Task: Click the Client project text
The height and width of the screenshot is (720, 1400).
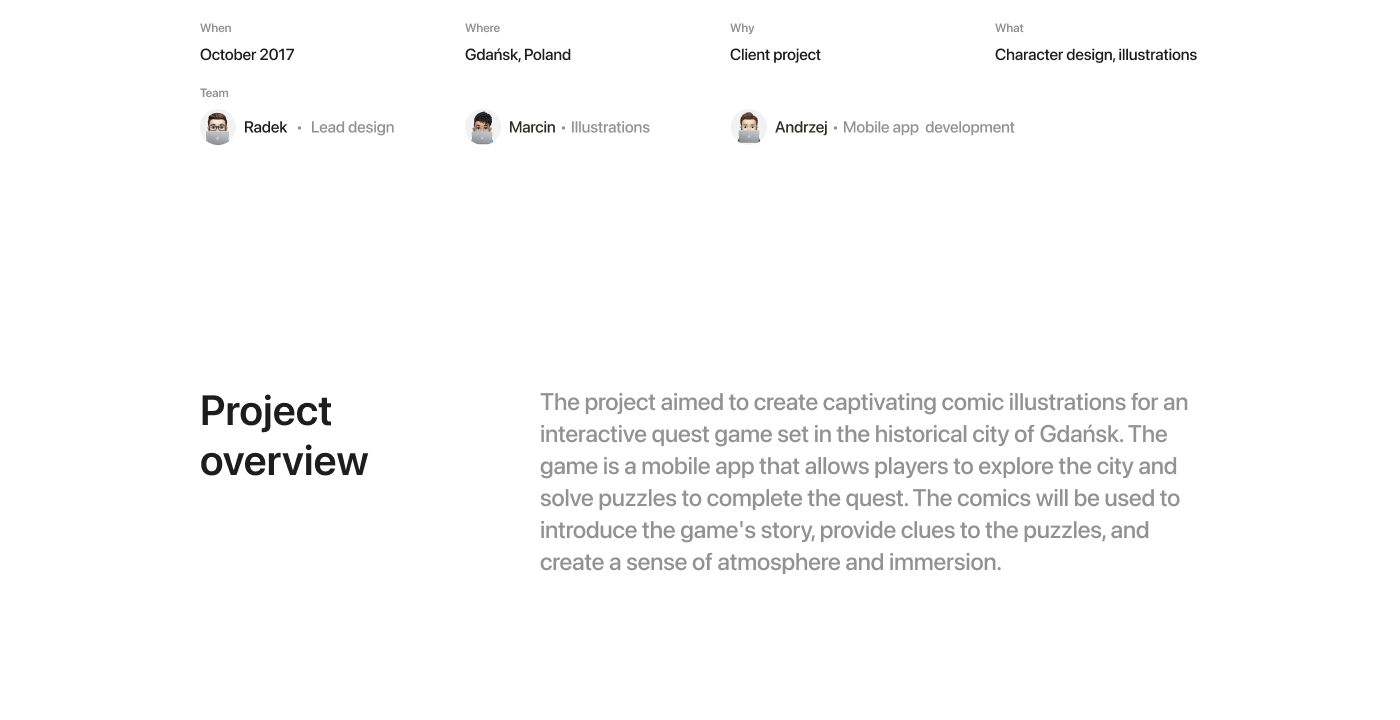Action: [x=775, y=55]
